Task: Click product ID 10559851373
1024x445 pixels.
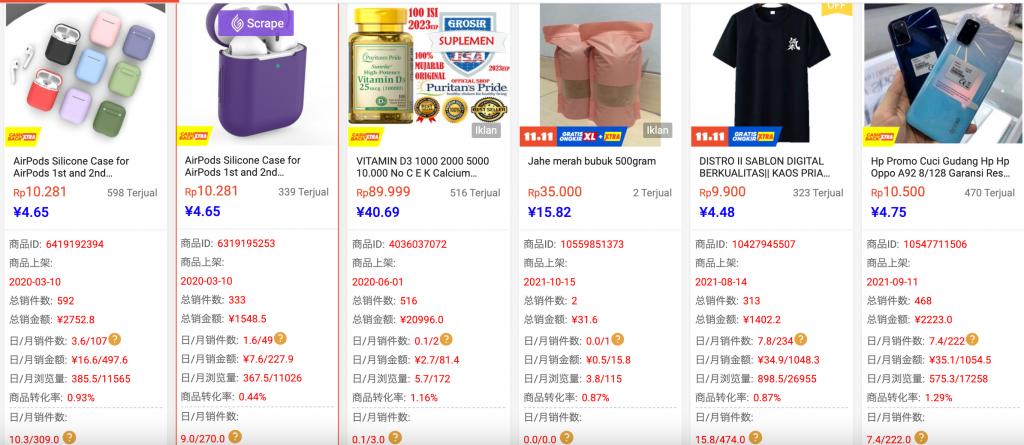Action: (x=592, y=244)
